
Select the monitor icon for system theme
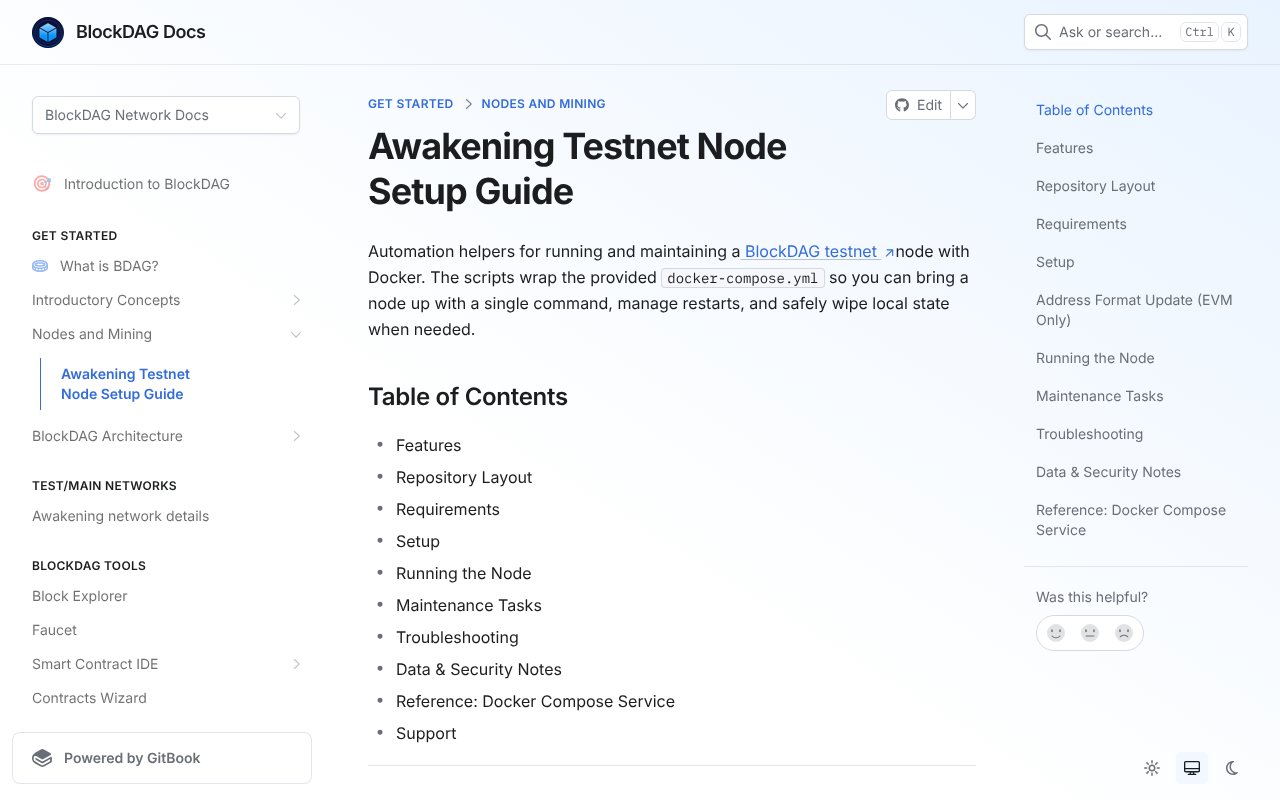pyautogui.click(x=1192, y=768)
